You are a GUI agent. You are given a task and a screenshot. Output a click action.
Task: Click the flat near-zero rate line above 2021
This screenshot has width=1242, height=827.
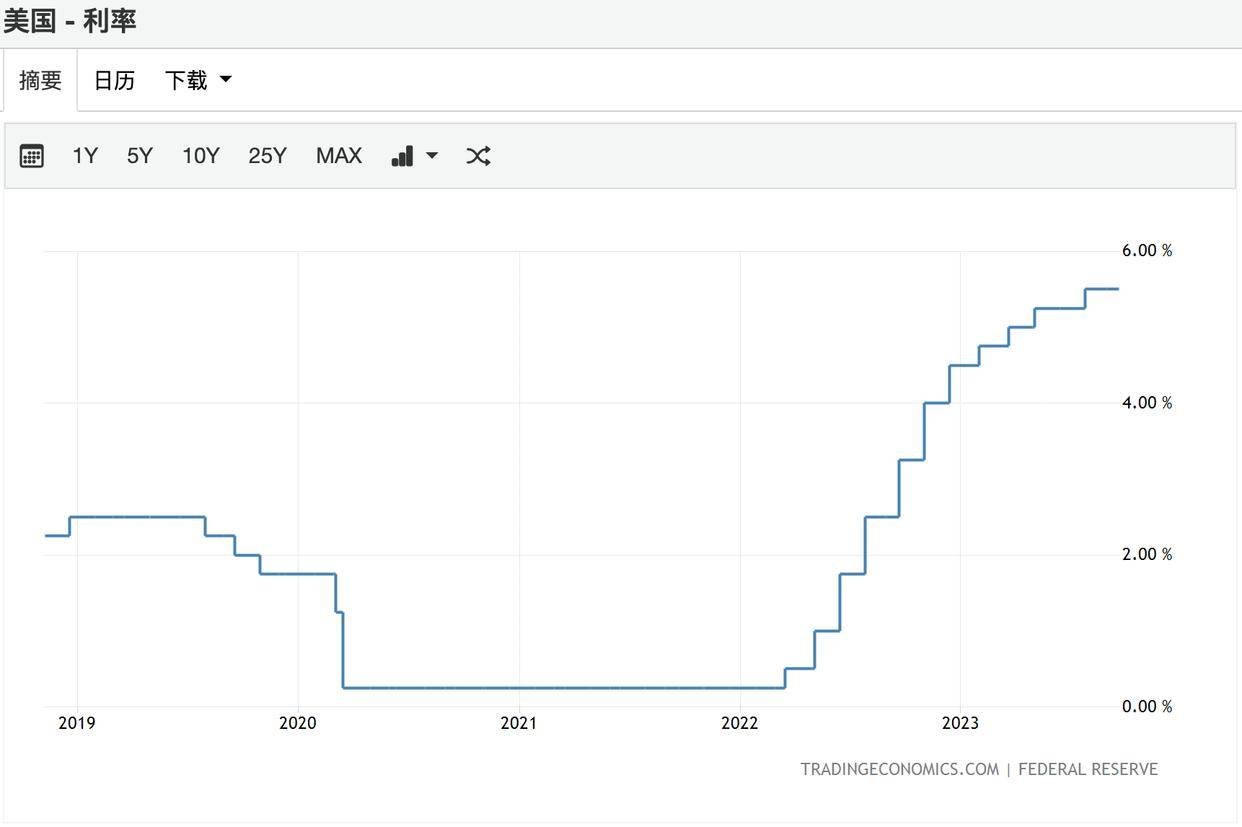coord(519,687)
